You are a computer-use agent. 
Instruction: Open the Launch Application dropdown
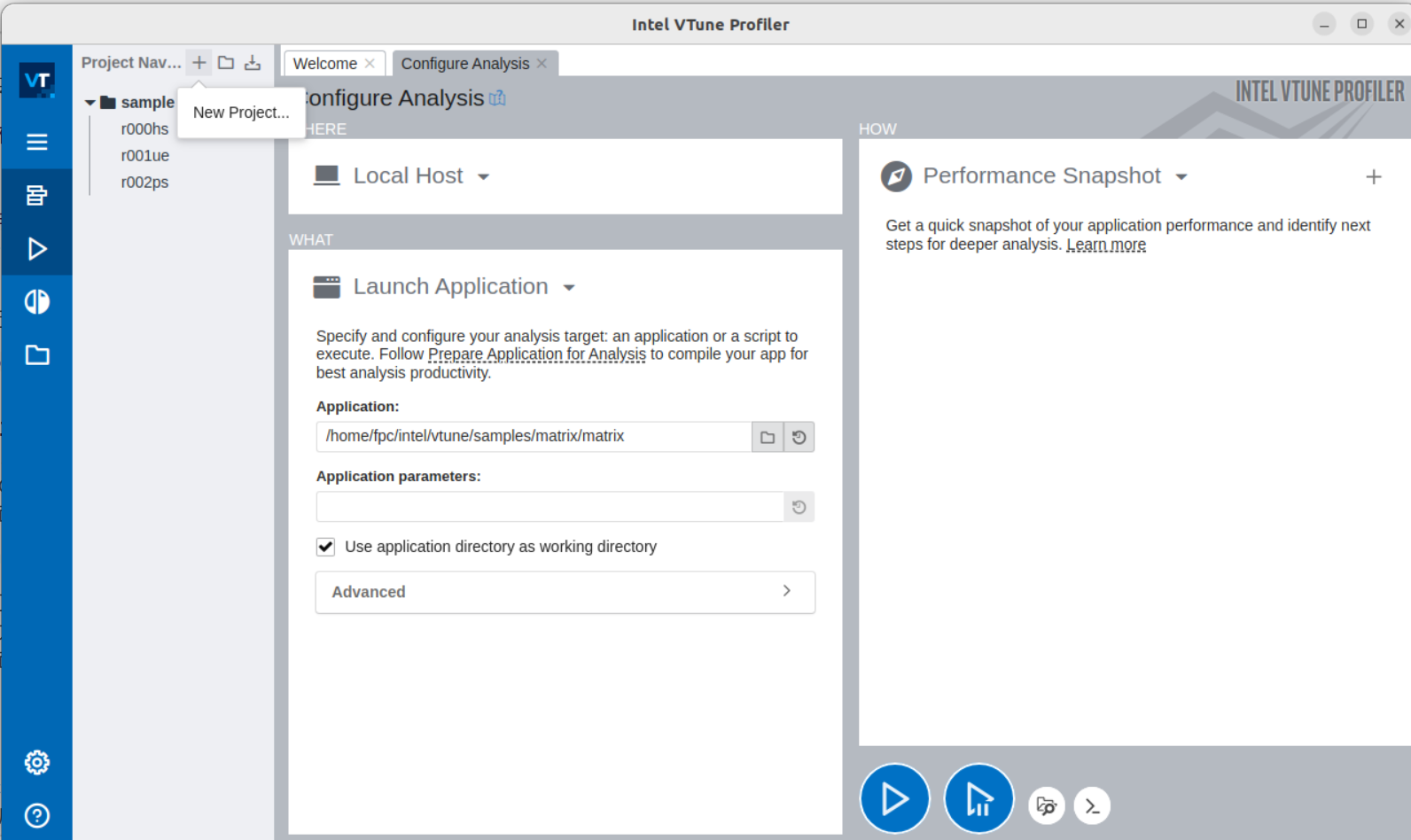pos(569,288)
